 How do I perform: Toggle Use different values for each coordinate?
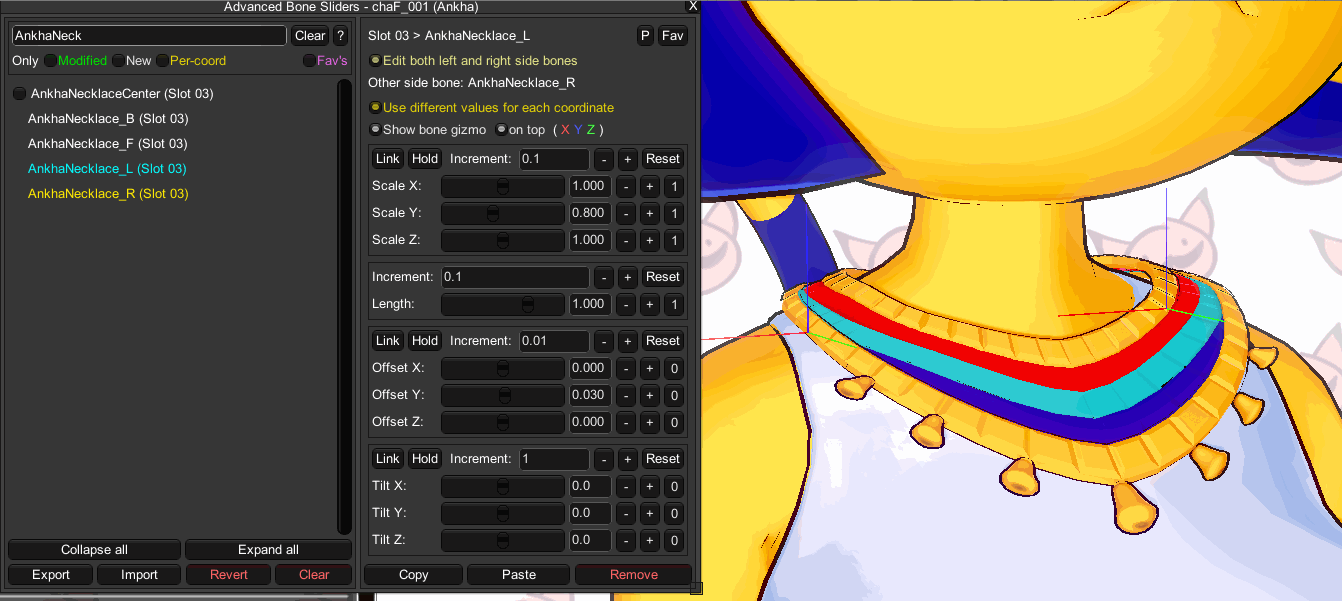click(491, 108)
